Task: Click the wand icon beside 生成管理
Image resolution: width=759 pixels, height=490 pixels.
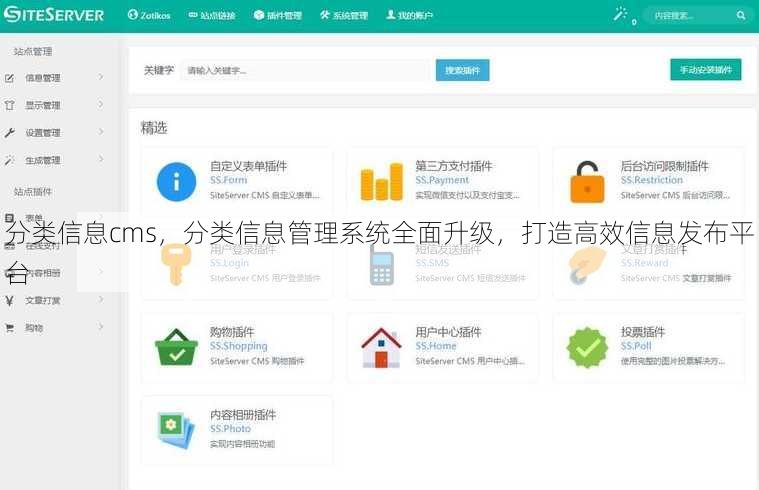Action: pyautogui.click(x=9, y=160)
